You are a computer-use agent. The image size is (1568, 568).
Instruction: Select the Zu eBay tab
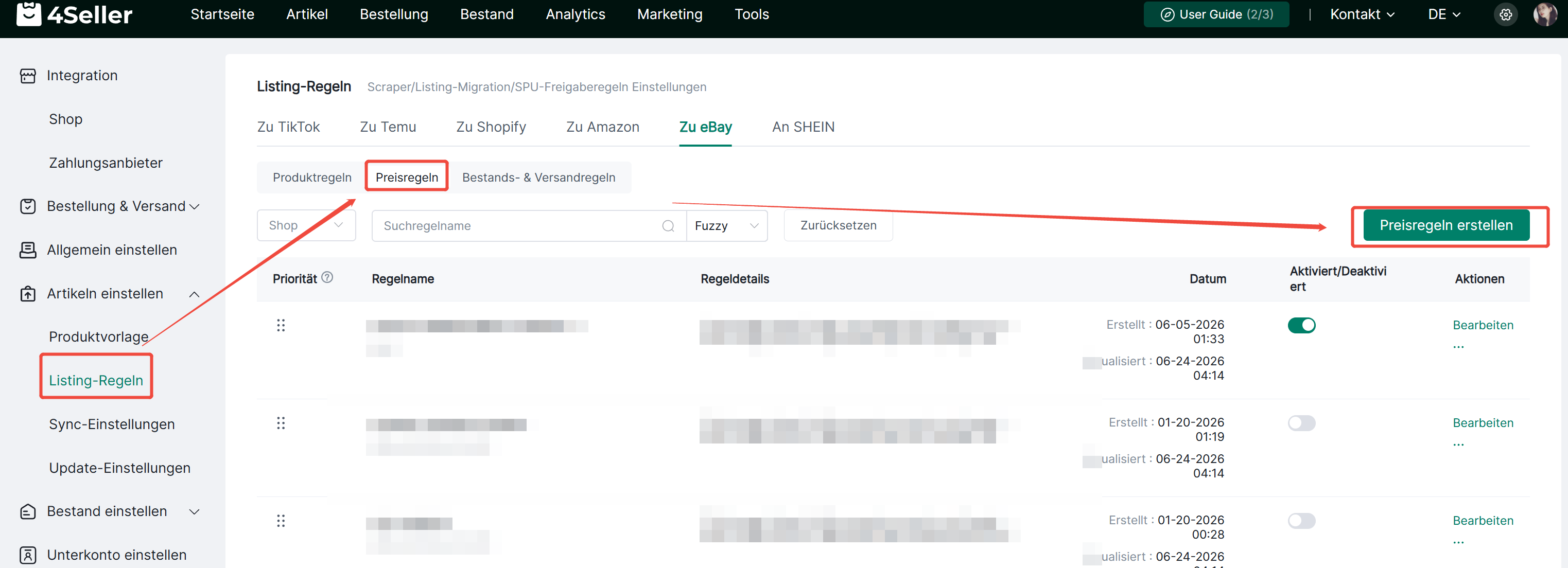coord(705,127)
